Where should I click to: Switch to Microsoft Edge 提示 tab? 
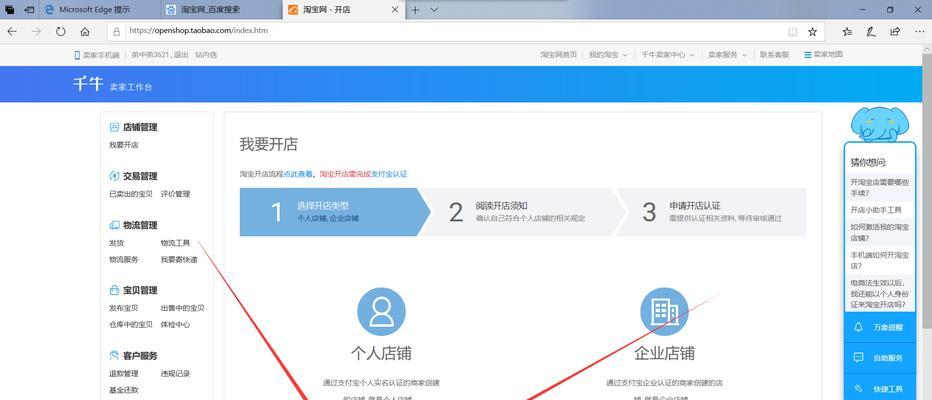(99, 10)
